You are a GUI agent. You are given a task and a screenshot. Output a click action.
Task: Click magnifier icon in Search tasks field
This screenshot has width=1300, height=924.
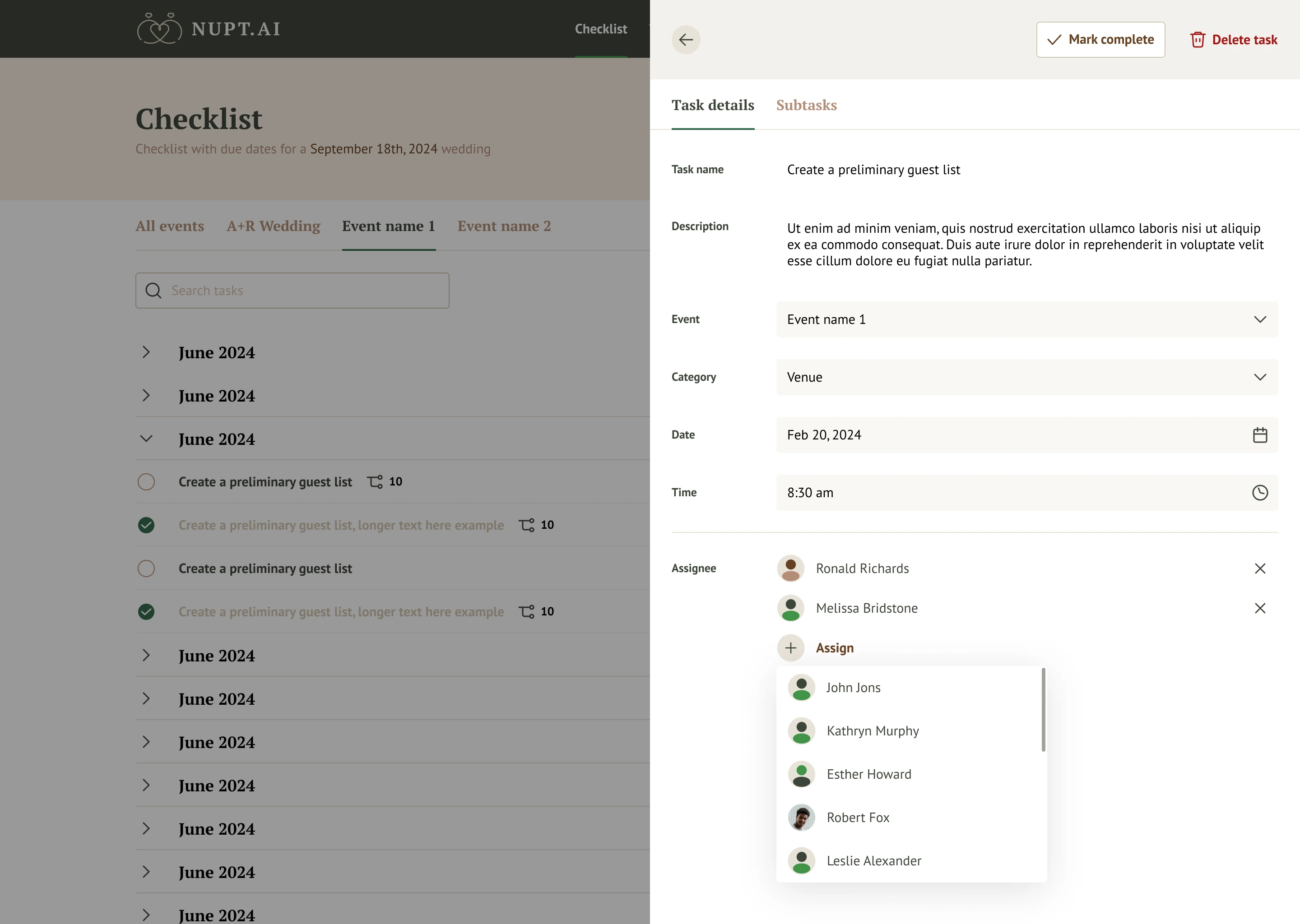coord(153,291)
